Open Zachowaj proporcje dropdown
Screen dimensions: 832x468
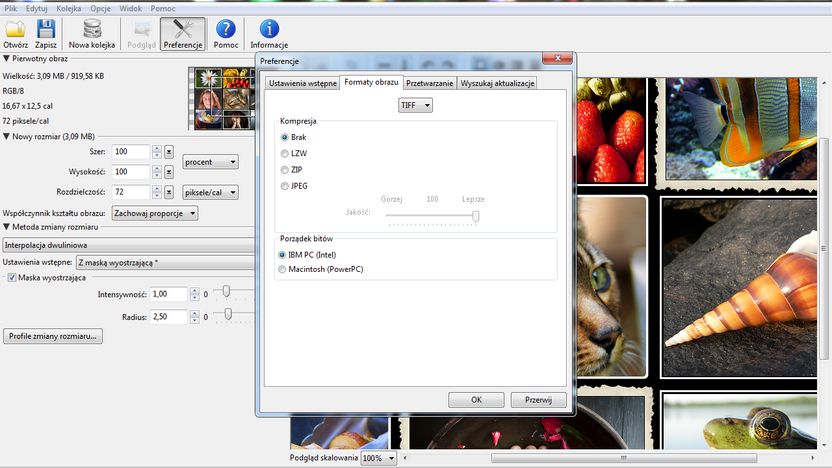154,213
